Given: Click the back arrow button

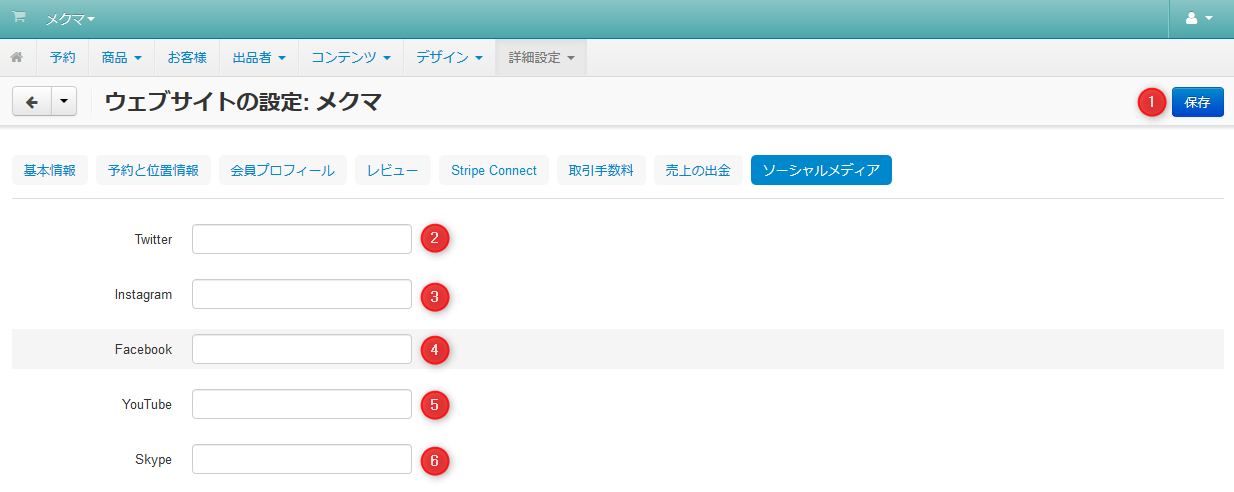Looking at the screenshot, I should 31,102.
